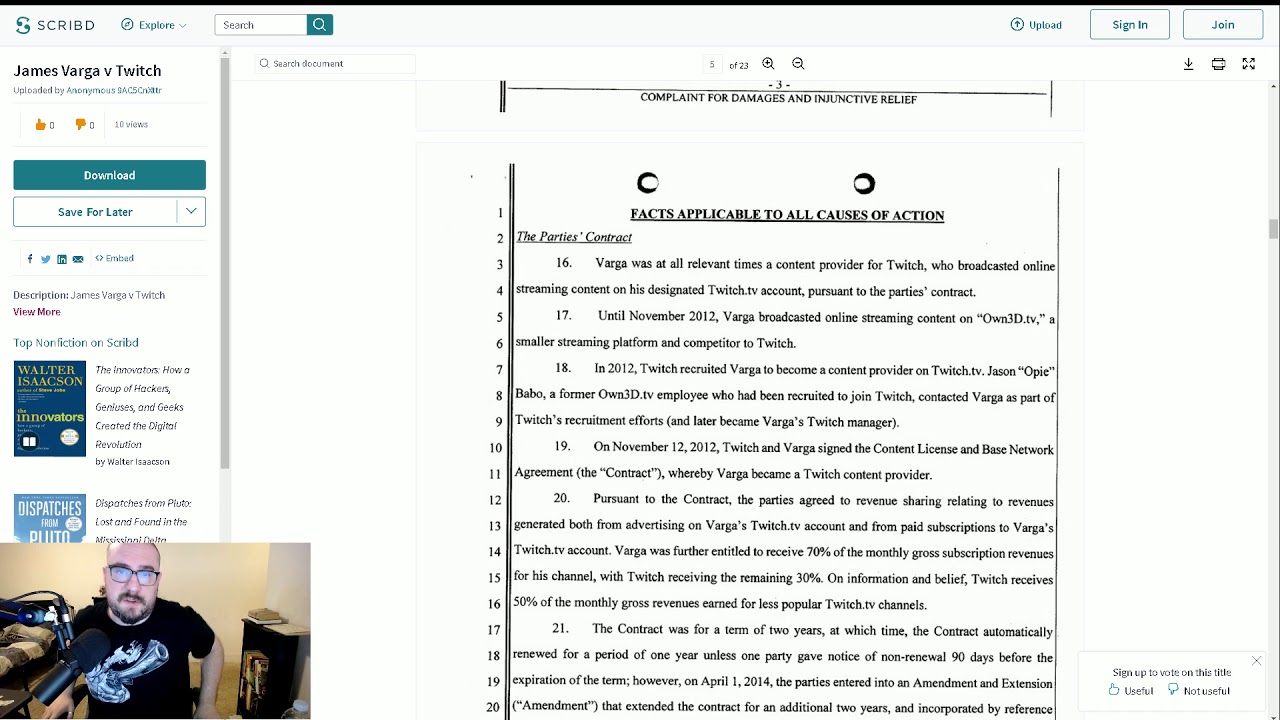Open Dispatches from Pluto title link
1280x720 pixels.
[x=143, y=520]
